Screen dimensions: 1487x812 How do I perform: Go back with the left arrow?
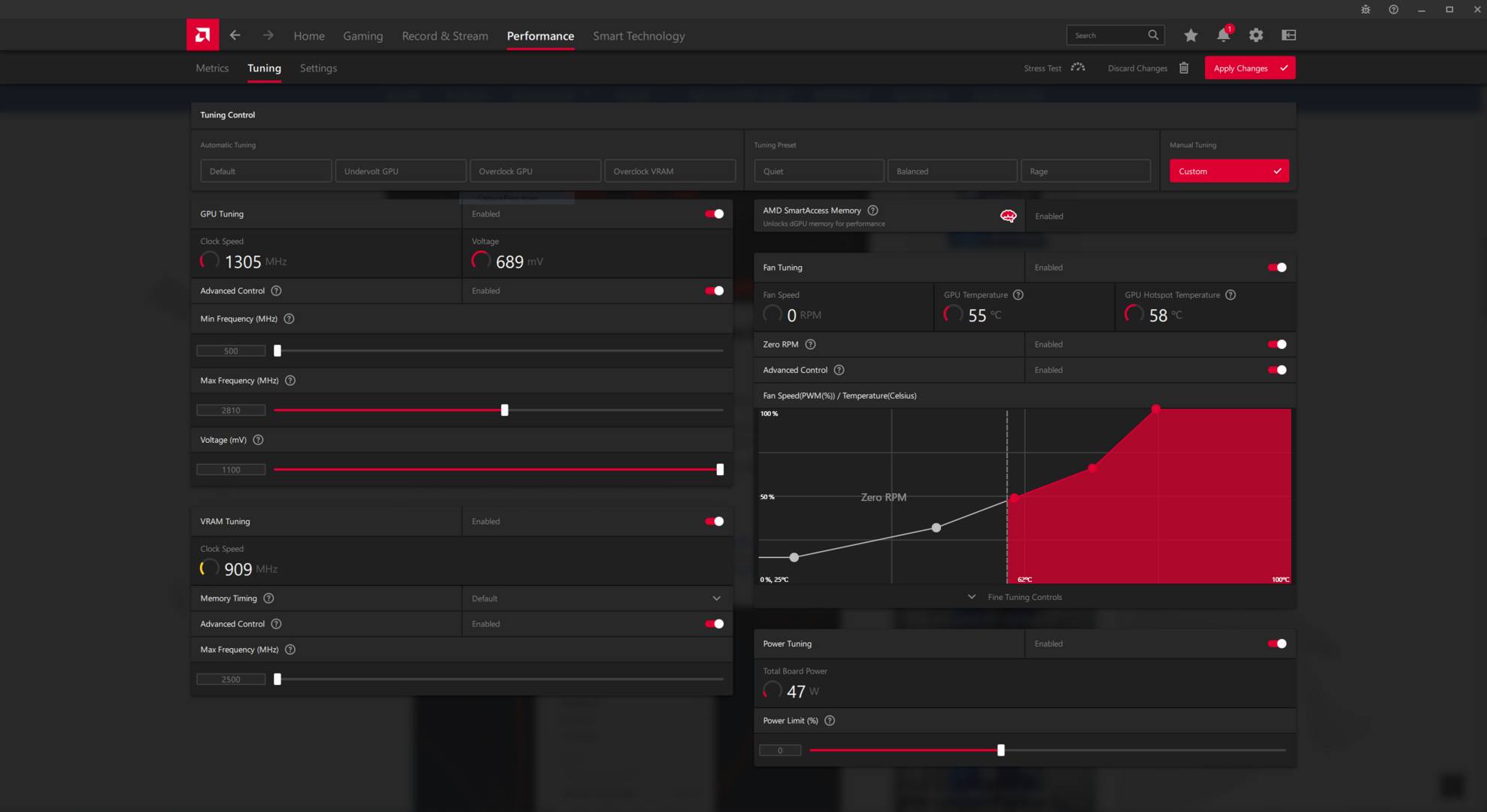click(x=235, y=35)
